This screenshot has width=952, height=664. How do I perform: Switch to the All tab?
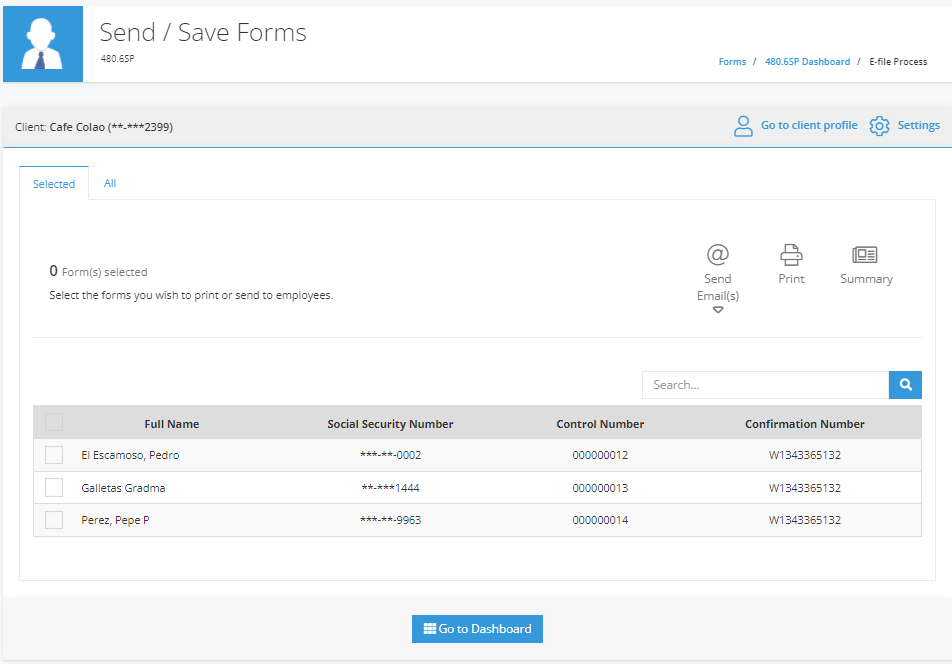pyautogui.click(x=110, y=183)
